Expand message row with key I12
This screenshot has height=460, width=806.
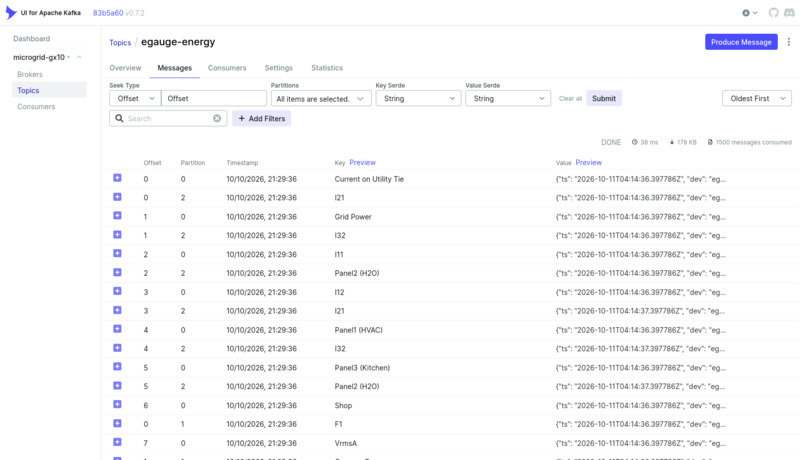[117, 291]
